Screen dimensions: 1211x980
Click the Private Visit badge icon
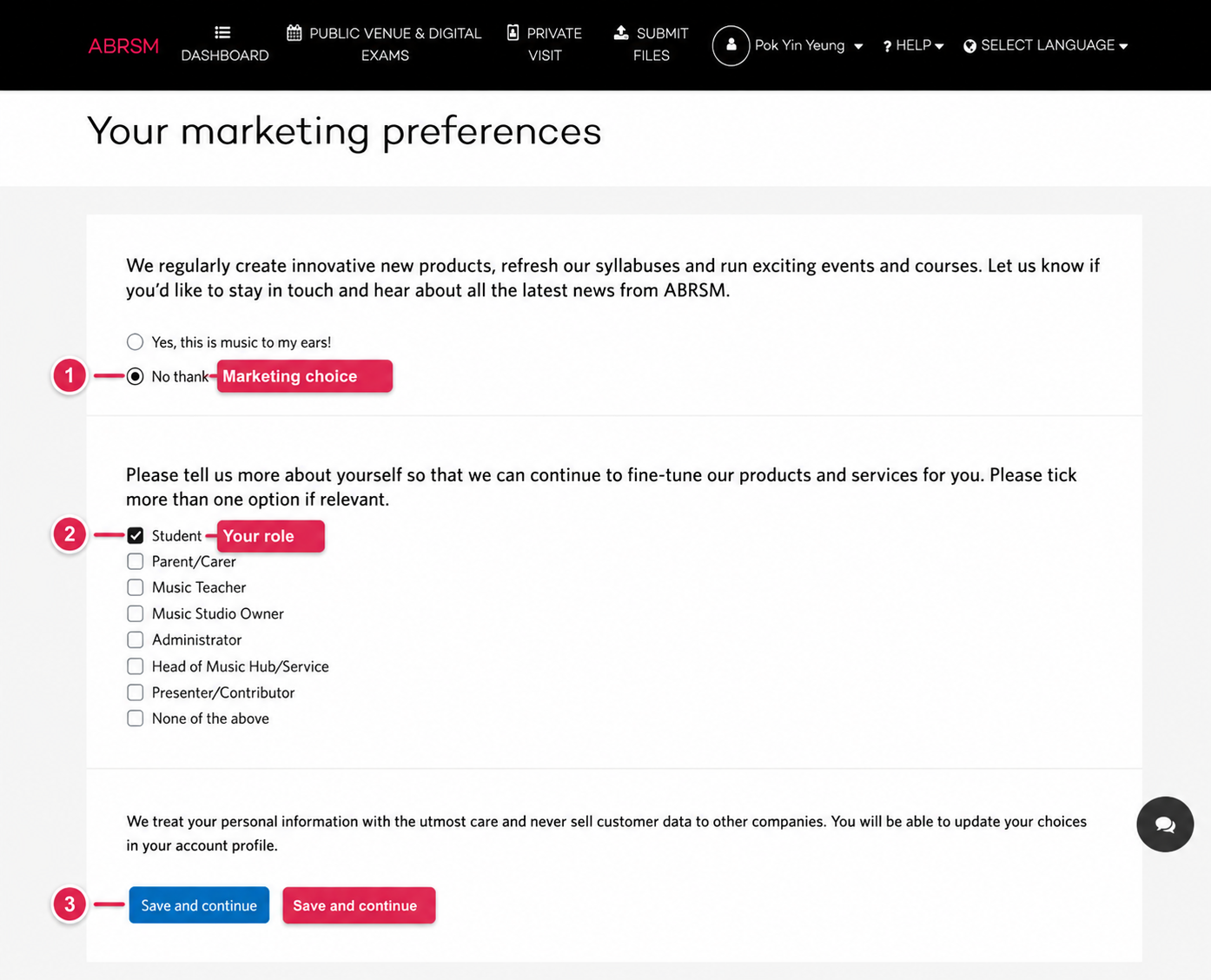513,33
